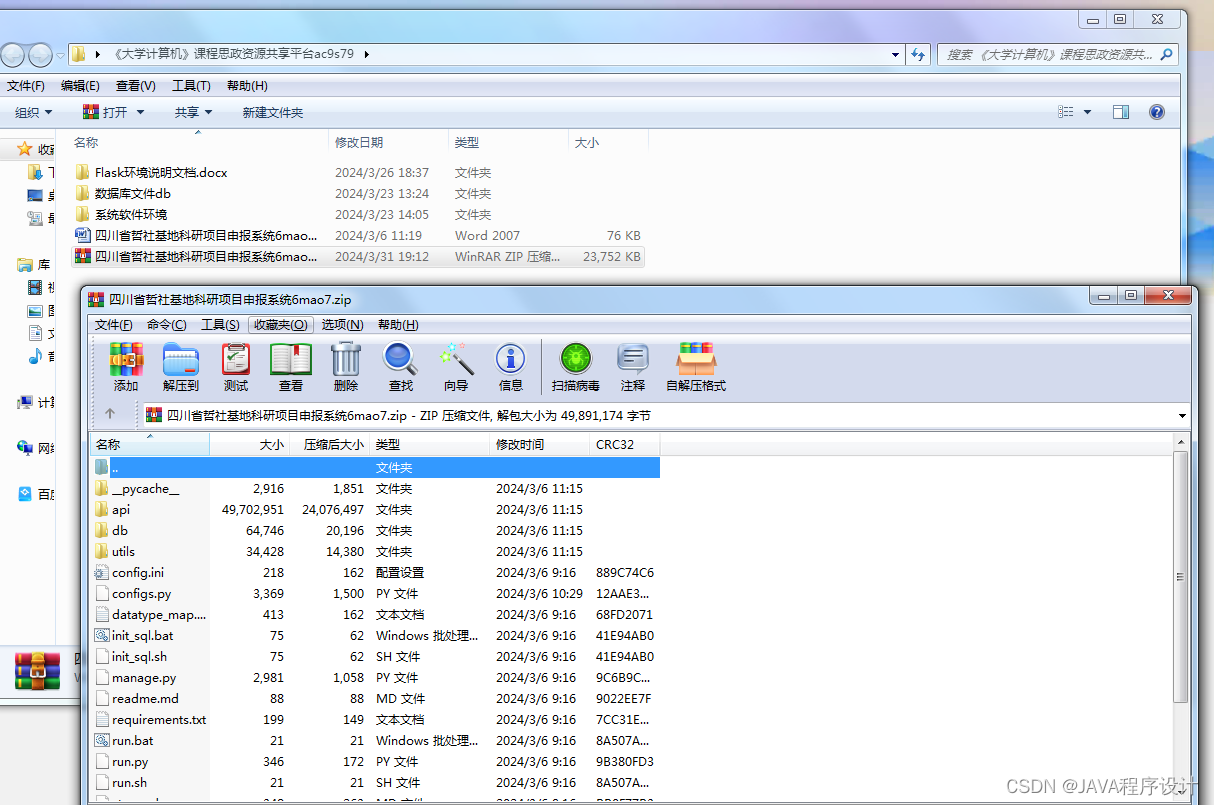Sort Explorer files by 修改日期 column
Image resolution: width=1214 pixels, height=805 pixels.
point(388,142)
